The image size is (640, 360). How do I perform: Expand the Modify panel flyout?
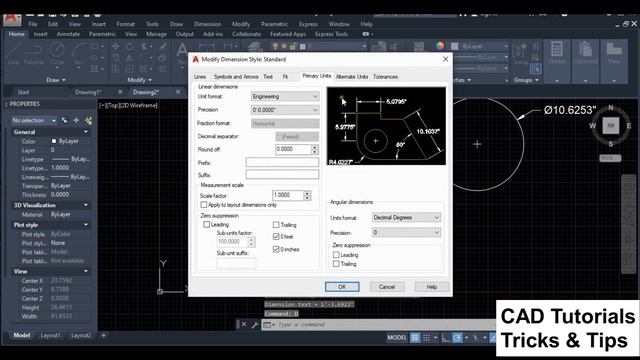coord(140,80)
